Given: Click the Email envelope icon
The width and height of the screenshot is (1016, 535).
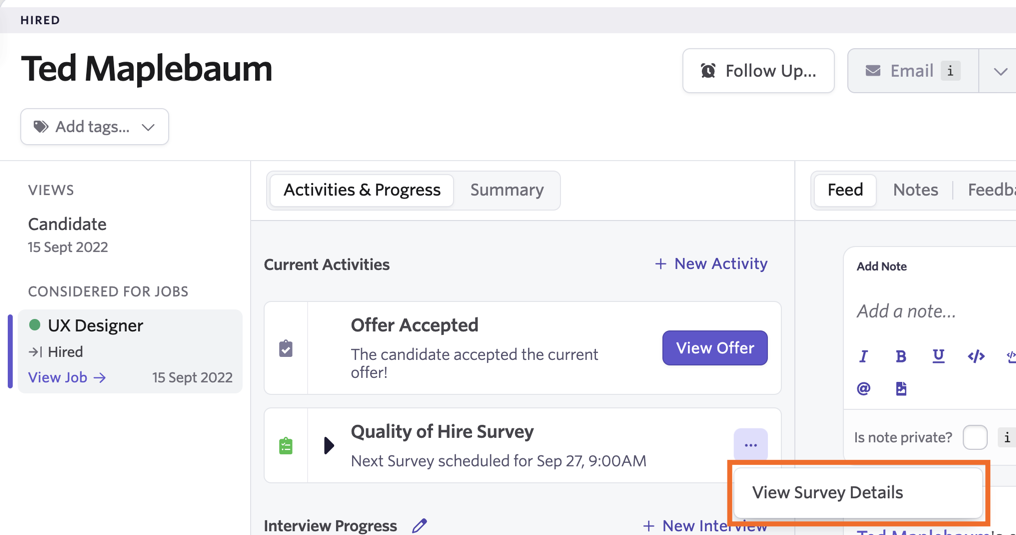Looking at the screenshot, I should (873, 71).
